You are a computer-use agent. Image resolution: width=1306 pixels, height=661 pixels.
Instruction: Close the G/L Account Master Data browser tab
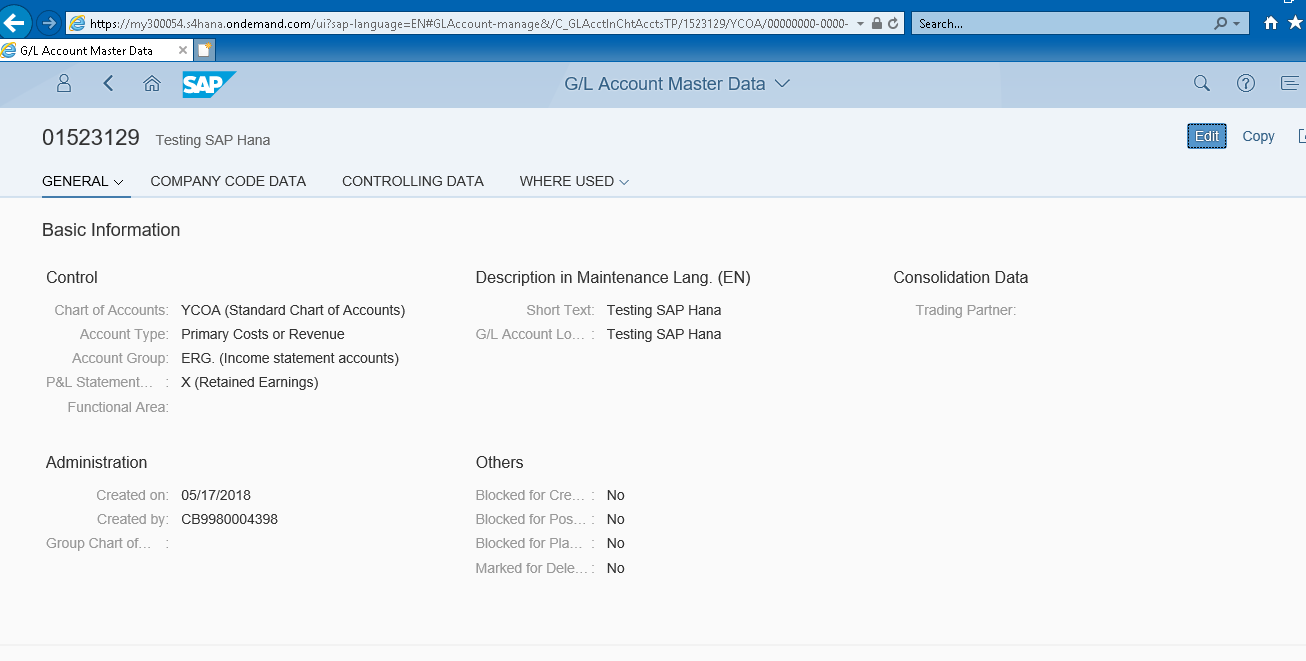click(x=183, y=50)
